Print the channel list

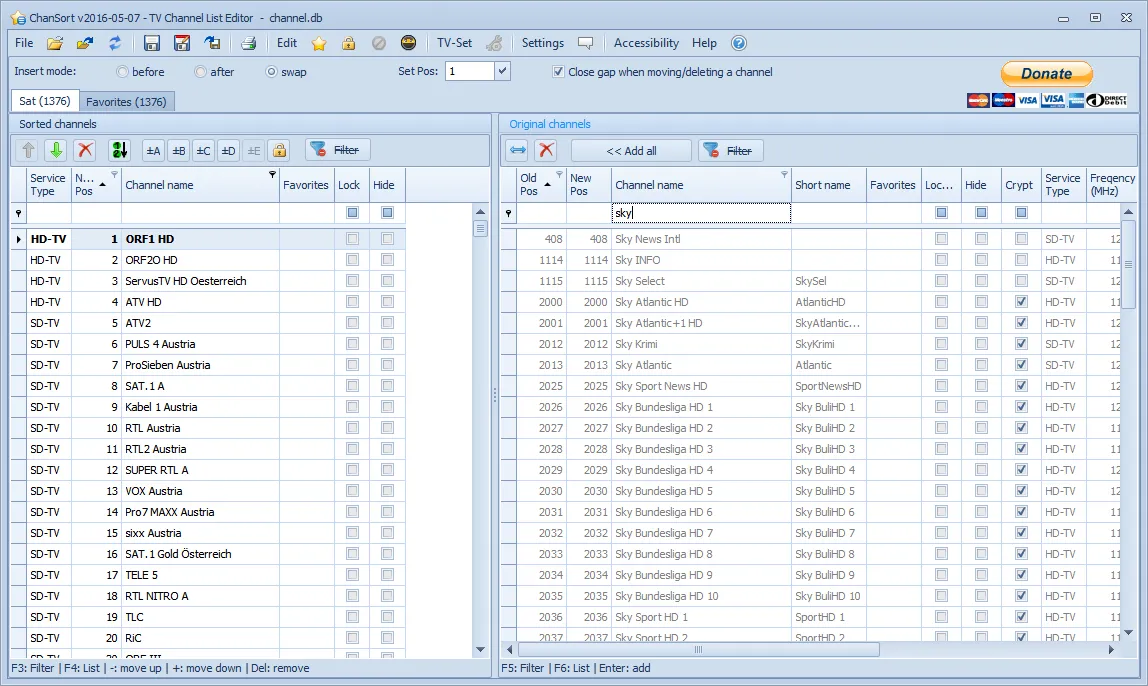[x=249, y=43]
